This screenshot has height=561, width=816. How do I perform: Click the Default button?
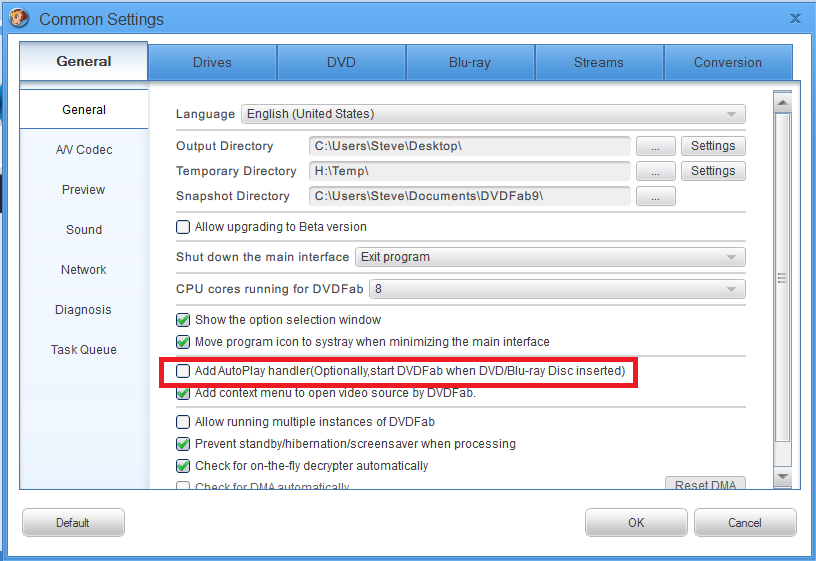[73, 522]
